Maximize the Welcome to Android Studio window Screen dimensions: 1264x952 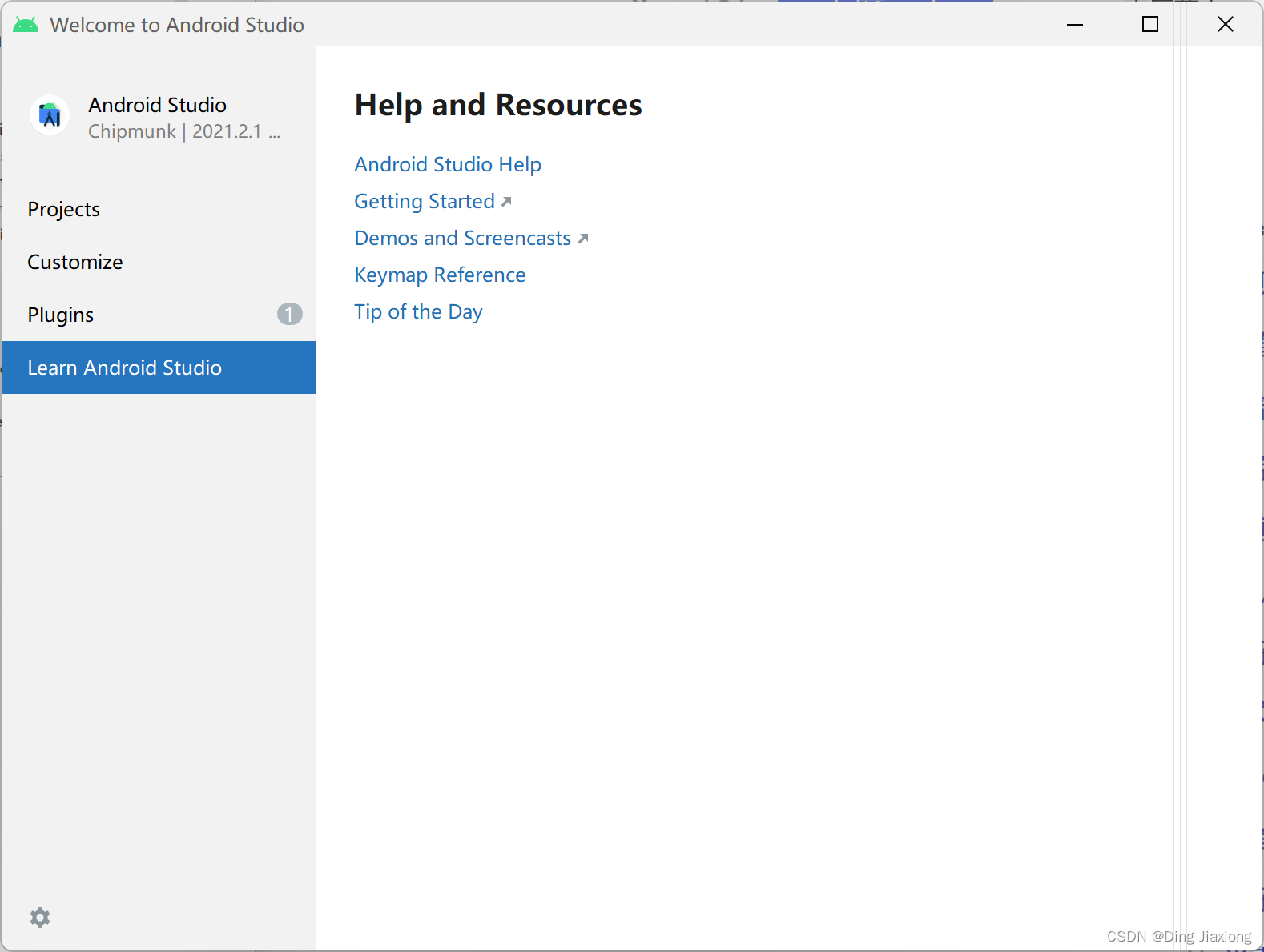(x=1150, y=25)
